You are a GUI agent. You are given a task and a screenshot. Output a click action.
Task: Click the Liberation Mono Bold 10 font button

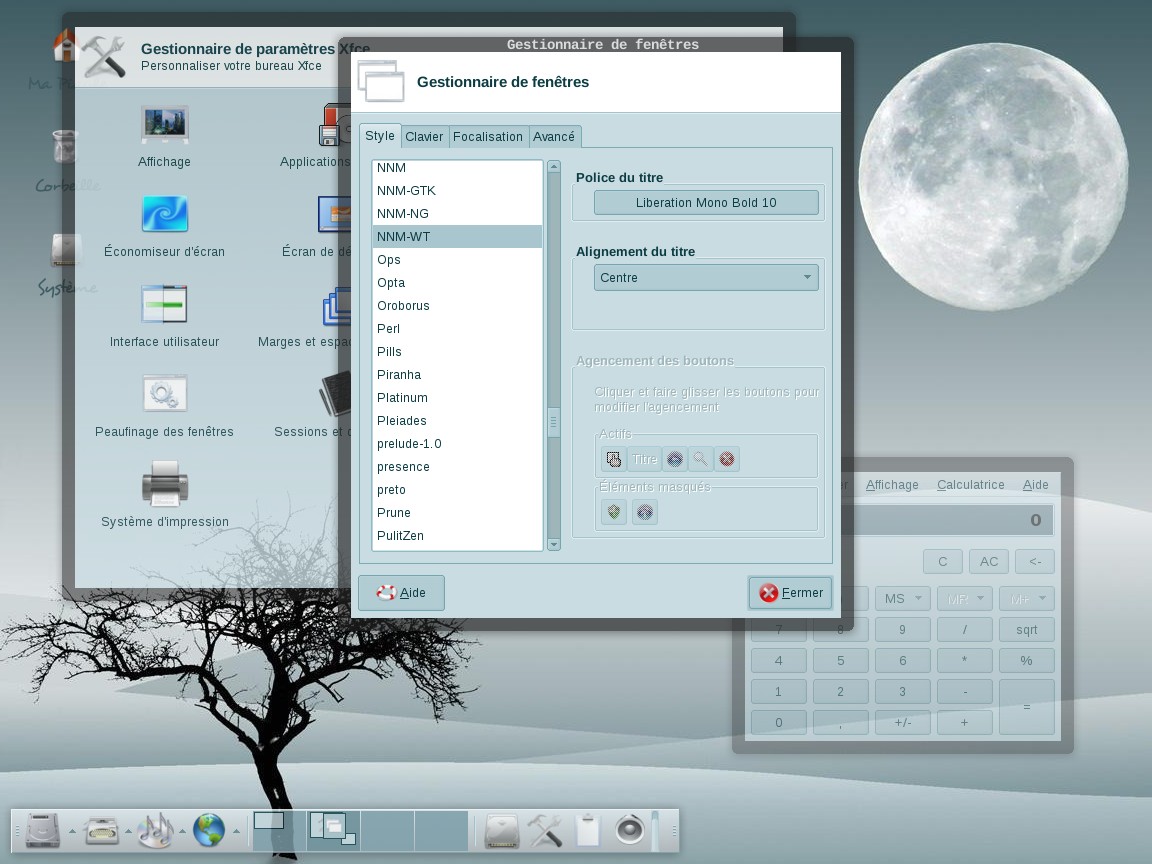point(706,203)
